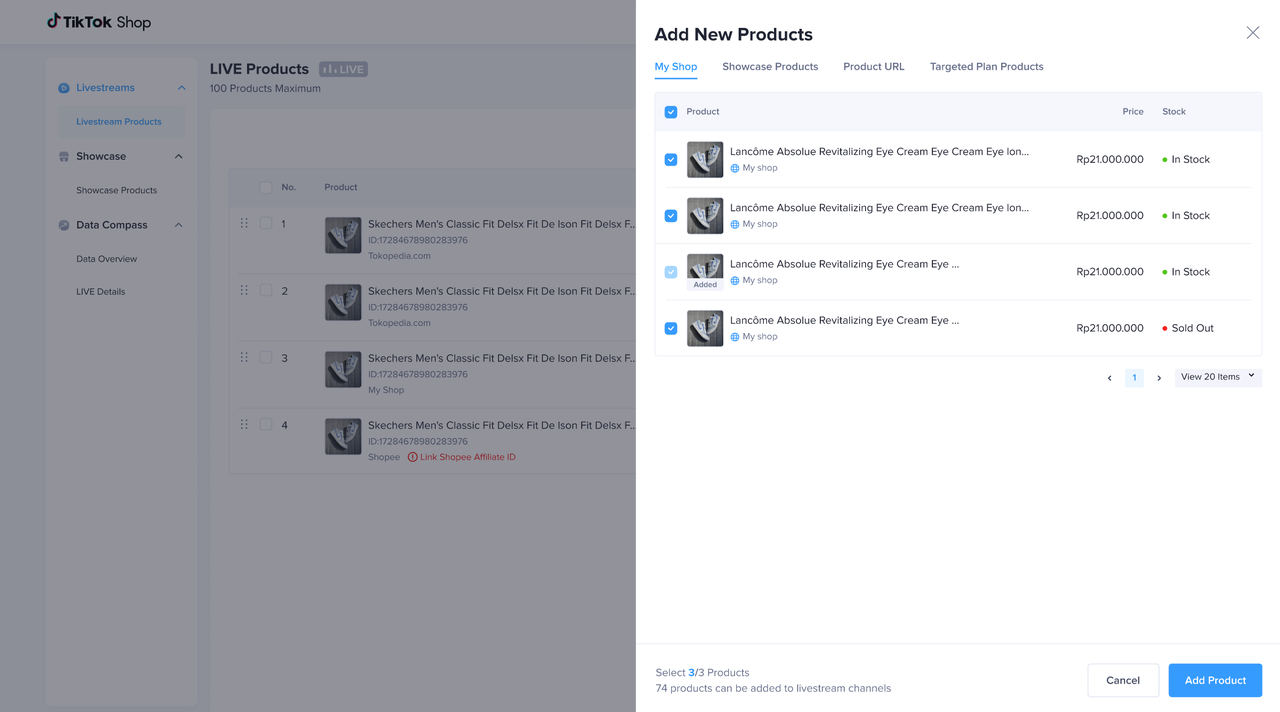Viewport: 1280px width, 712px height.
Task: Open LIVE Details in the sidebar
Action: (101, 292)
